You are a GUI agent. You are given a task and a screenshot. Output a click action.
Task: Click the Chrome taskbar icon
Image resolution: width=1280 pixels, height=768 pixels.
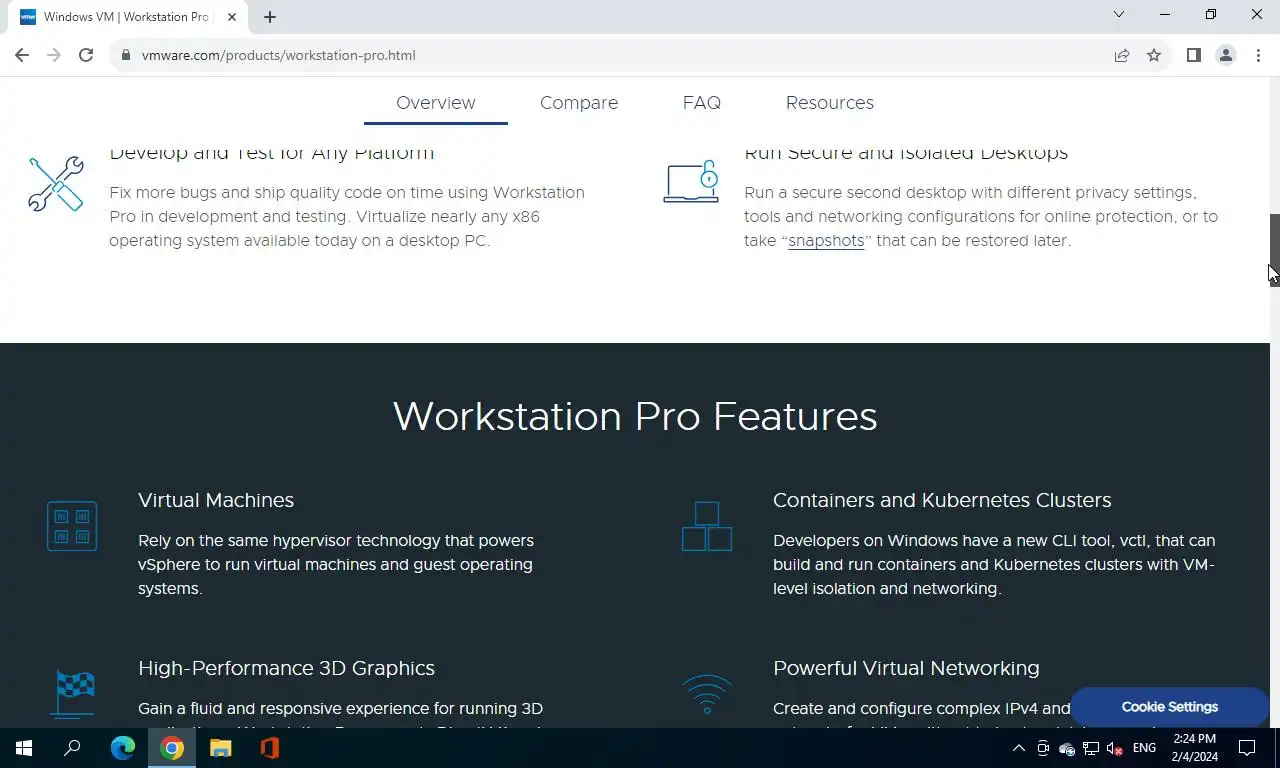(172, 748)
